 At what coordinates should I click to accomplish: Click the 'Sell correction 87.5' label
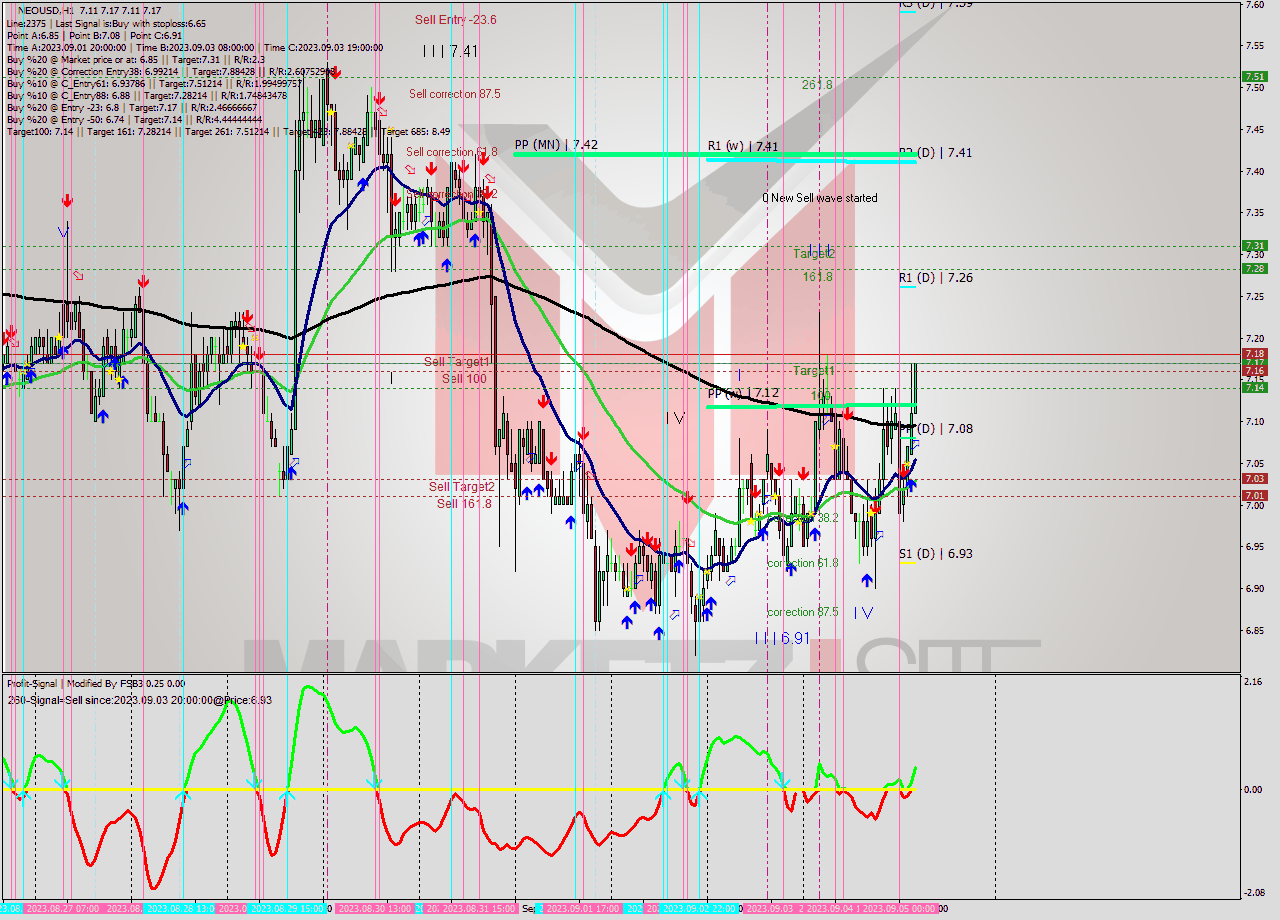click(455, 94)
